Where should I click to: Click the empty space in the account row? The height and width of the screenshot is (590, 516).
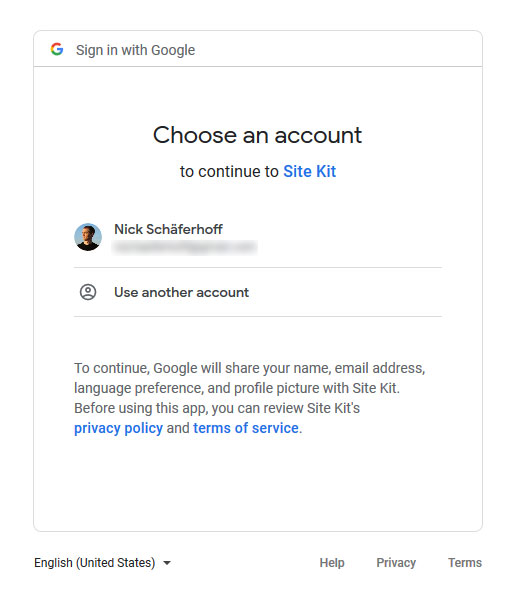click(x=350, y=237)
